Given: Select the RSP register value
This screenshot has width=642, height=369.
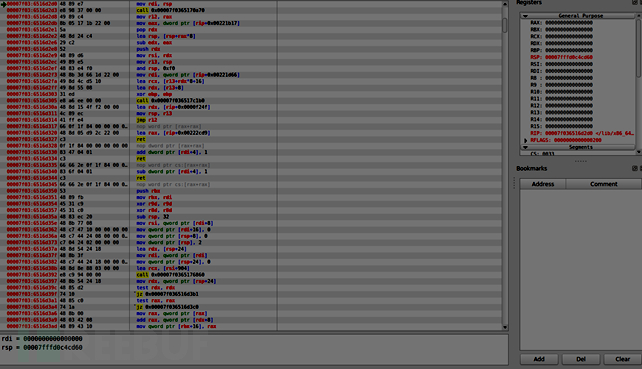Looking at the screenshot, I should [569, 57].
